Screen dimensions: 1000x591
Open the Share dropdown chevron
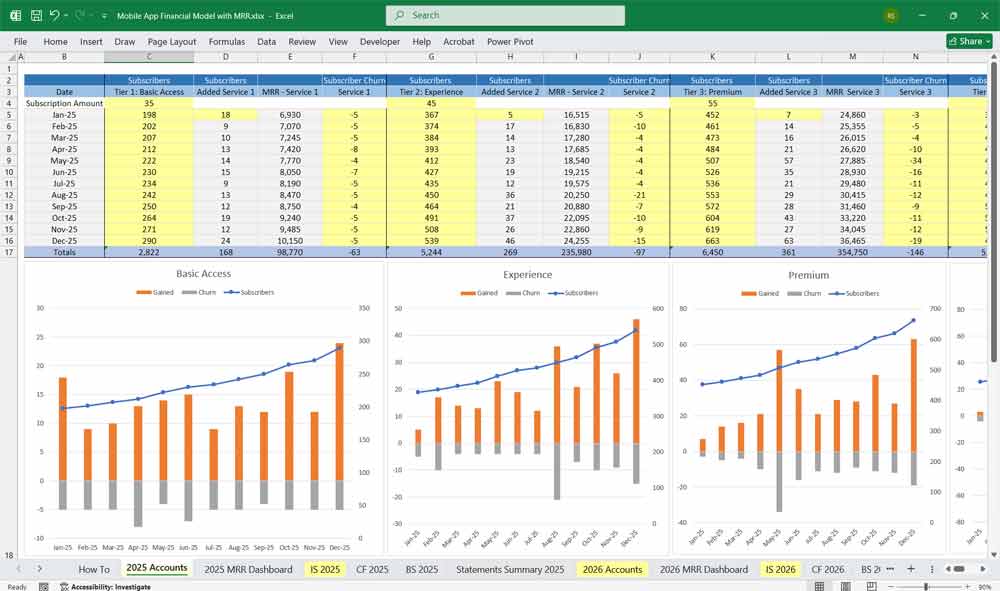[x=986, y=41]
